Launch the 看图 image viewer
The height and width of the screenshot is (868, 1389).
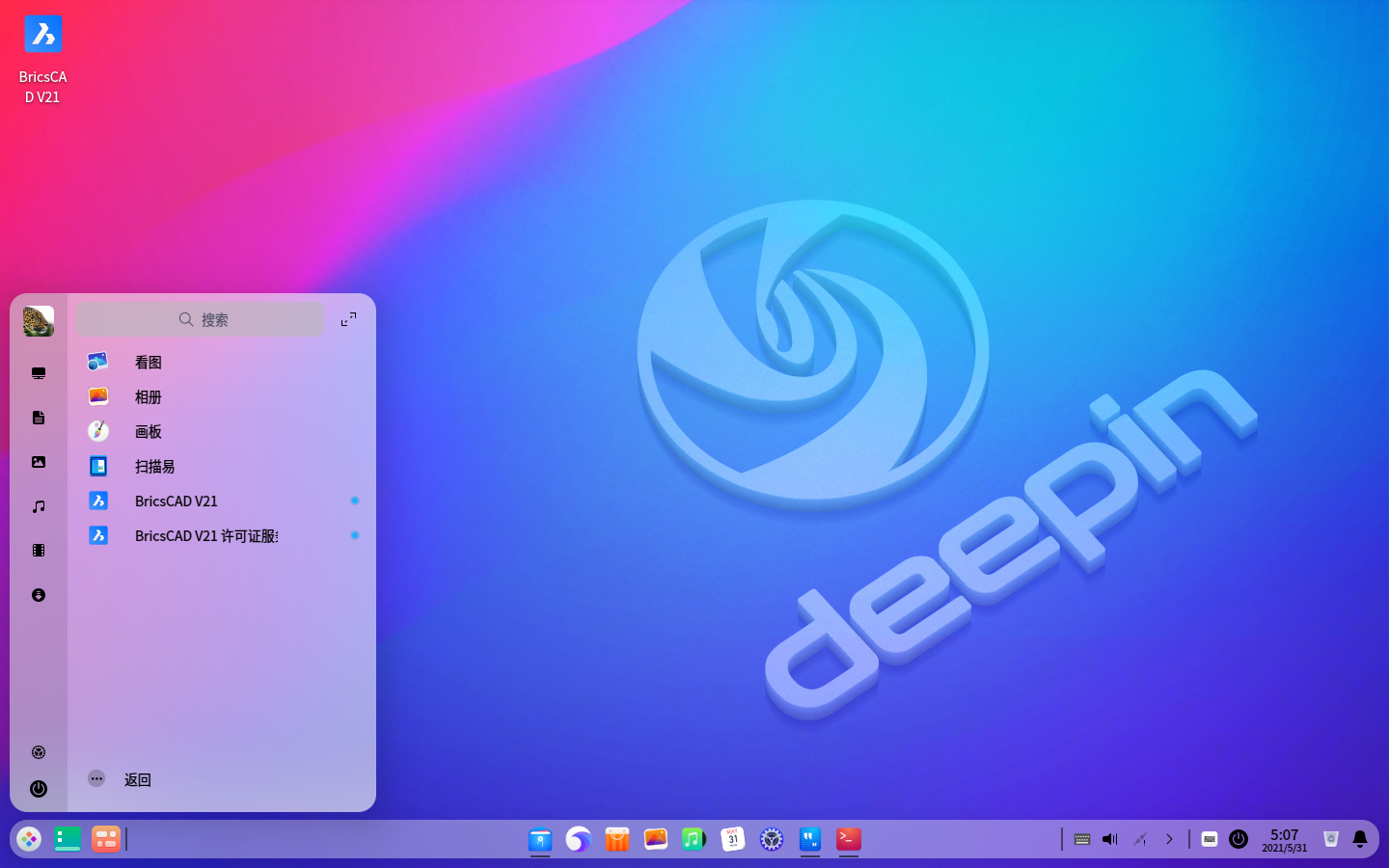coord(222,362)
